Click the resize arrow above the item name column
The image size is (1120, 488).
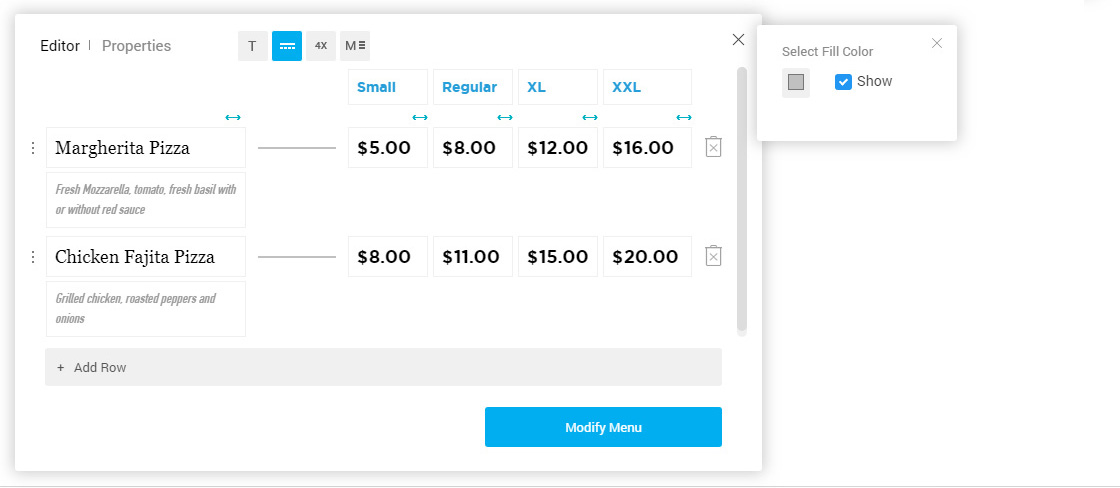tap(233, 117)
